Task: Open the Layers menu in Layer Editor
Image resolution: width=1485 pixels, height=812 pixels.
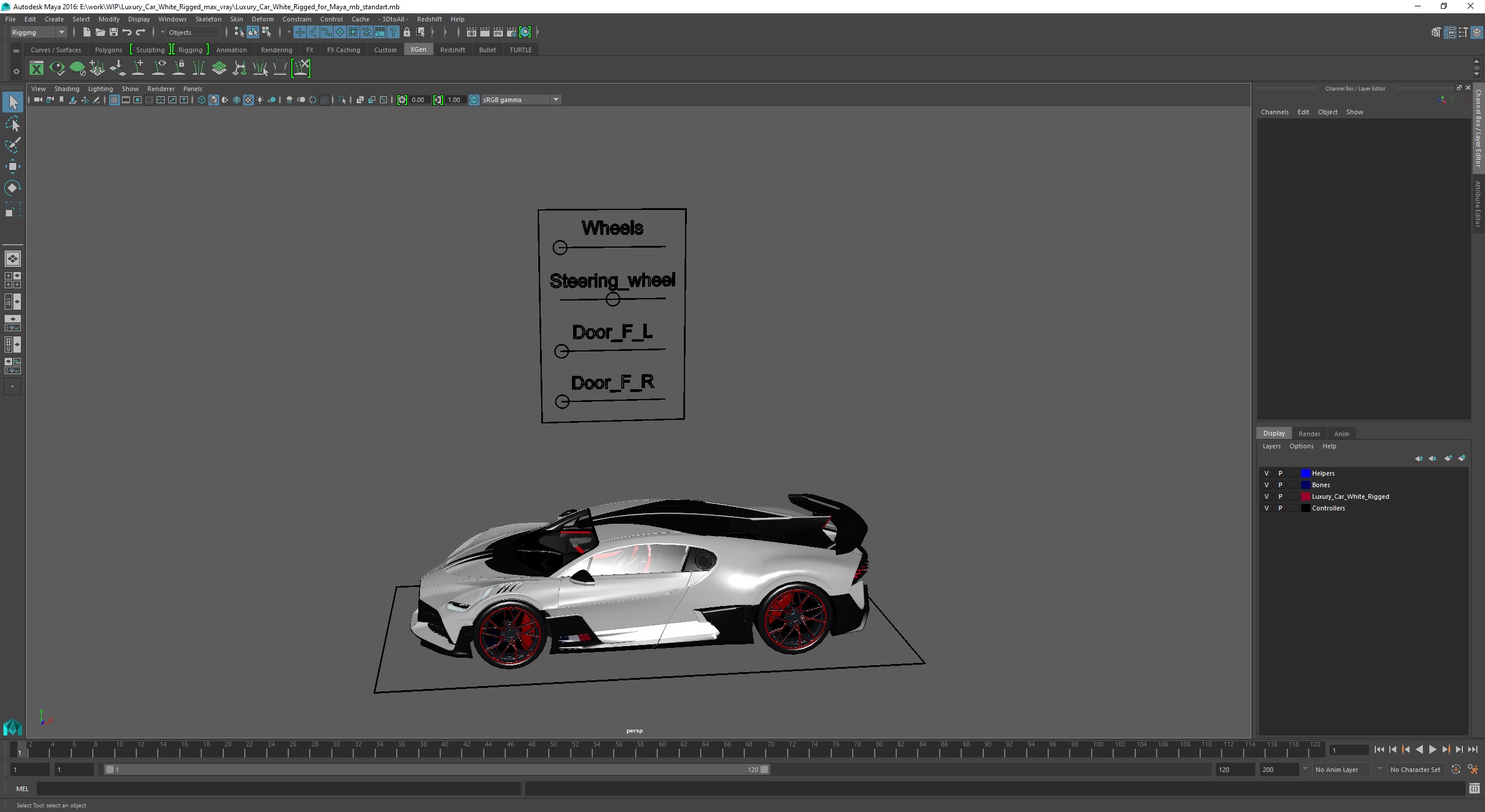Action: pyautogui.click(x=1271, y=446)
